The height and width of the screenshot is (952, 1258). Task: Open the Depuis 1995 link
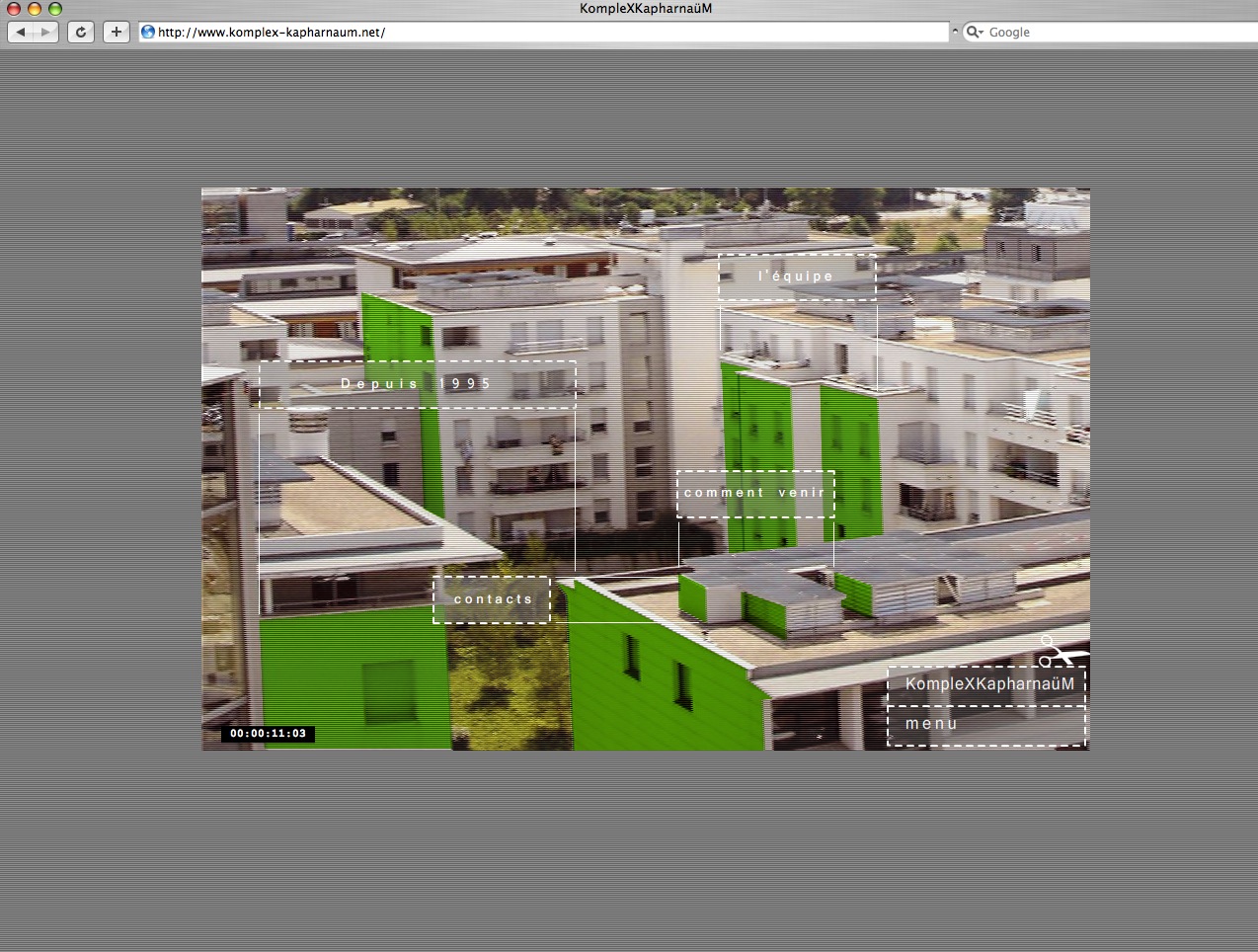pyautogui.click(x=418, y=384)
